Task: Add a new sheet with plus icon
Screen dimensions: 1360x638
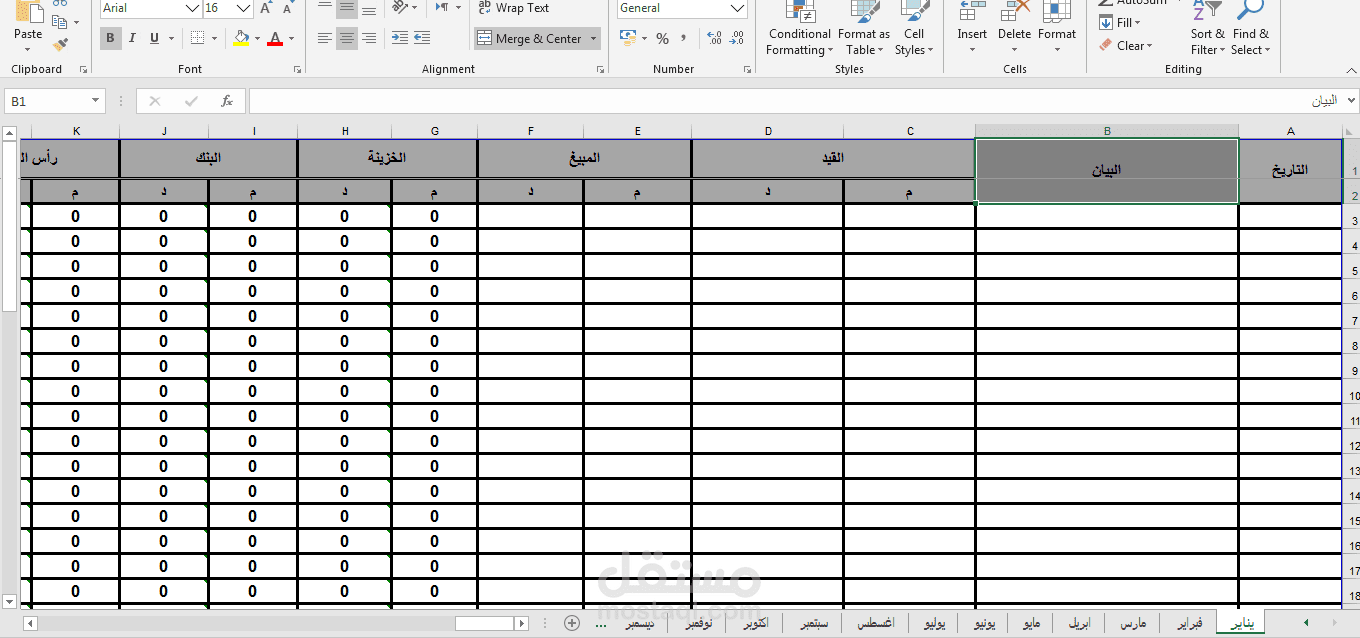Action: click(x=572, y=623)
